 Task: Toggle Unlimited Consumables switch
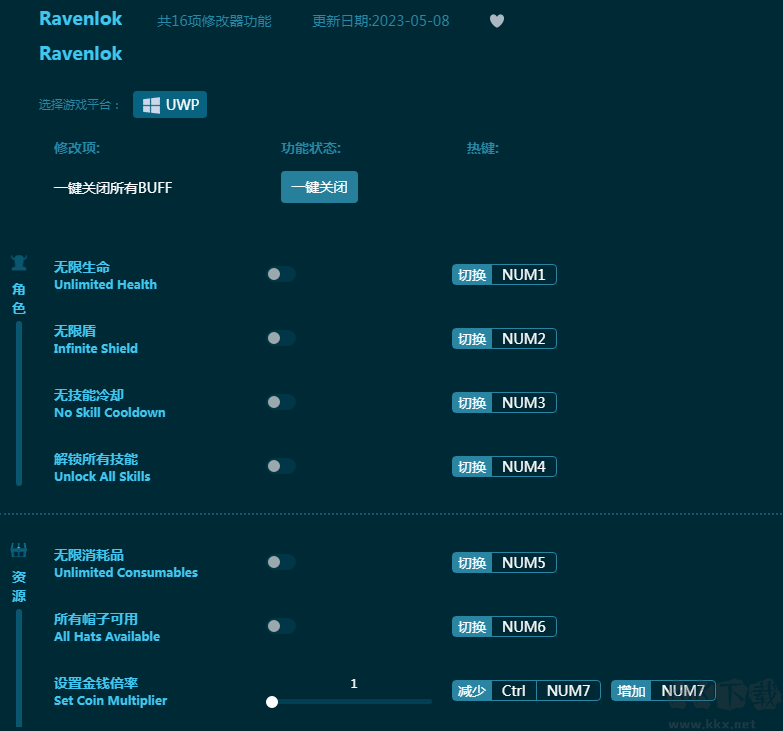[281, 562]
